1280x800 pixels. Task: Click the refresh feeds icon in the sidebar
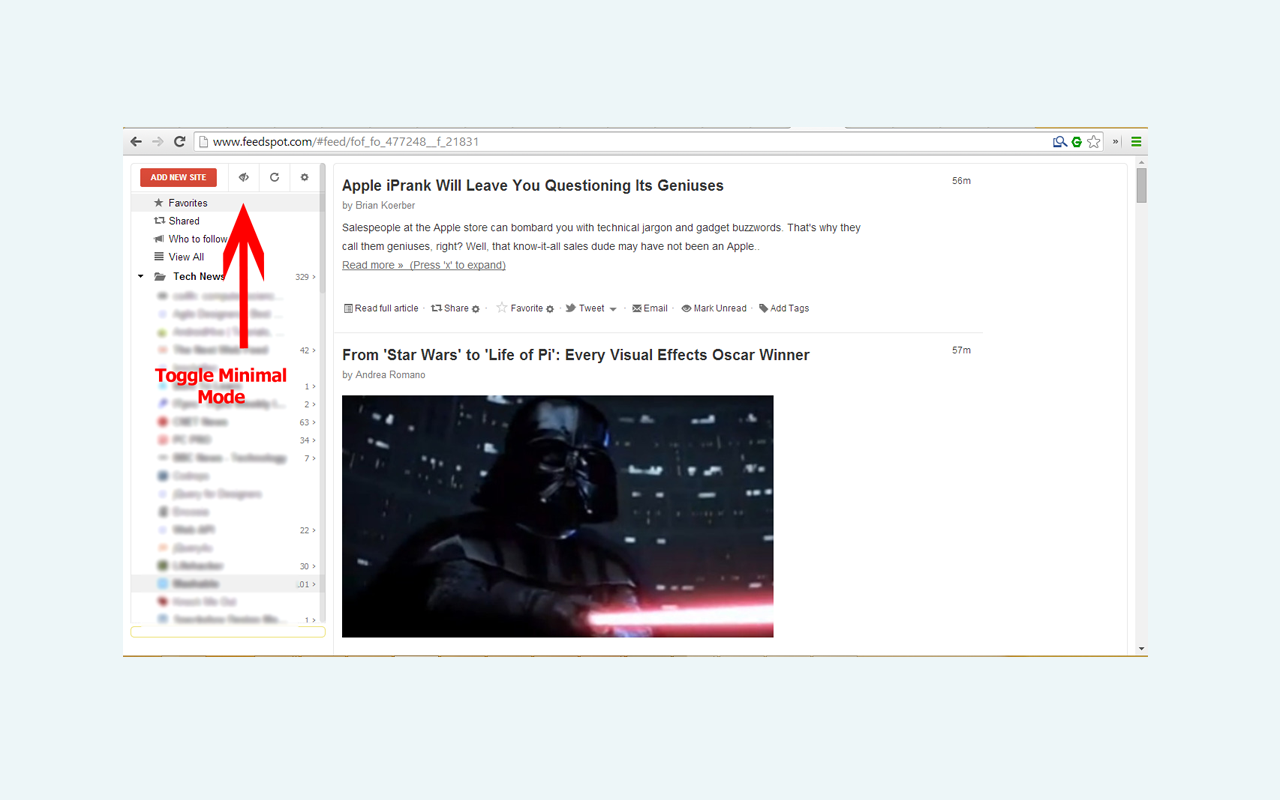pos(274,177)
